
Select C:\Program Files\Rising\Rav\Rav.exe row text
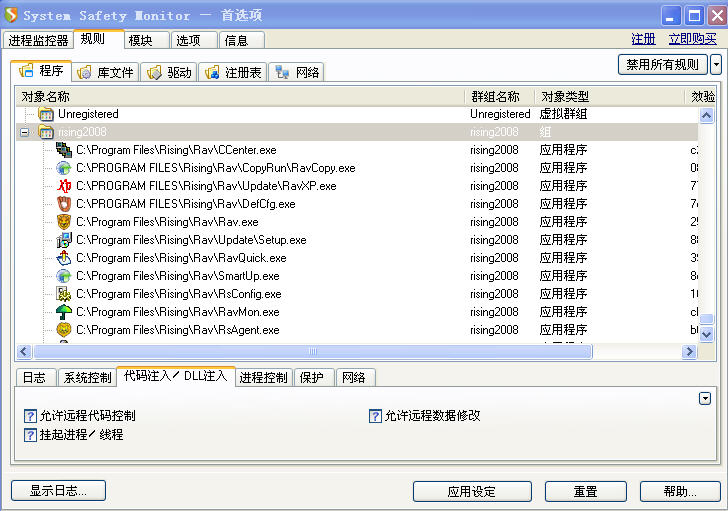tap(167, 222)
